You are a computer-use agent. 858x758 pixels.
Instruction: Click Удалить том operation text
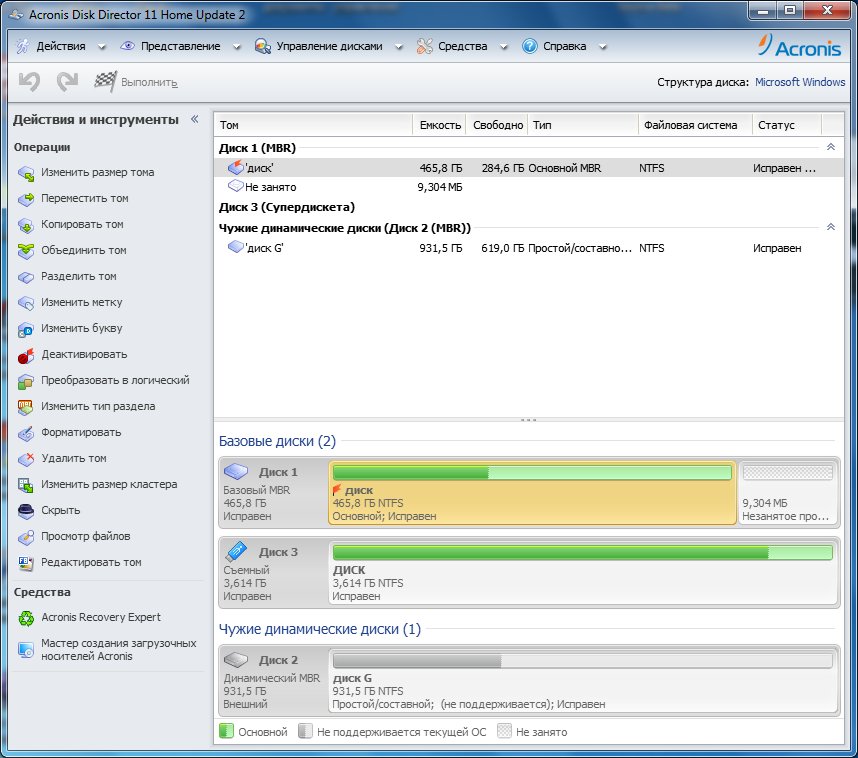74,458
